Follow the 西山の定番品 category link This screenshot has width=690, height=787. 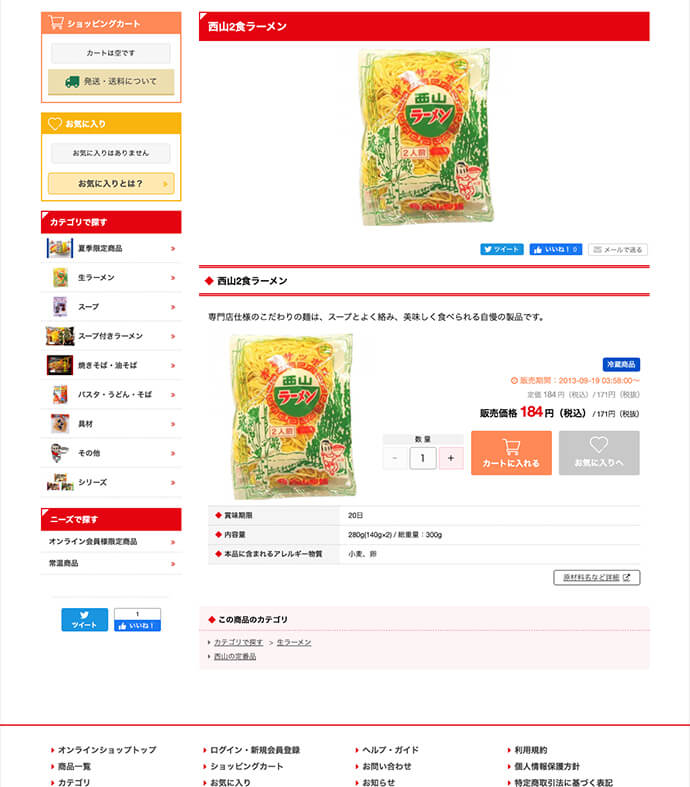point(235,657)
